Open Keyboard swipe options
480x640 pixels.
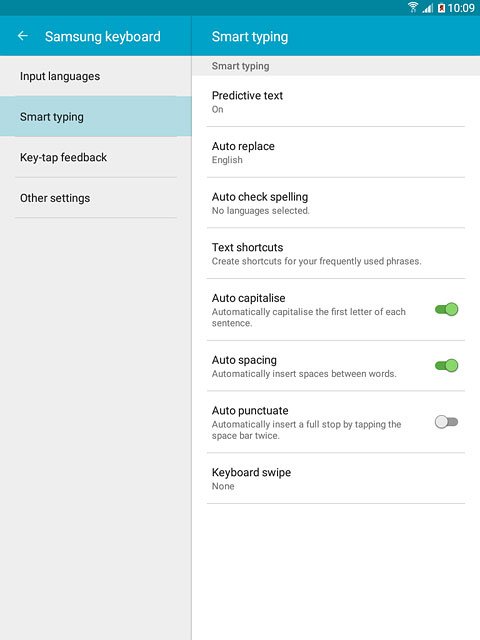click(336, 478)
